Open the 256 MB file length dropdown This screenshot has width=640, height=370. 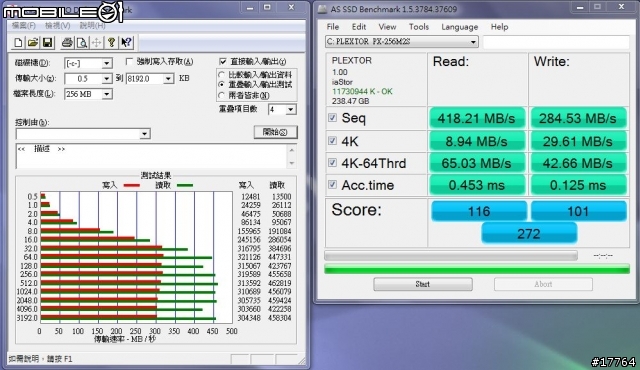point(107,94)
